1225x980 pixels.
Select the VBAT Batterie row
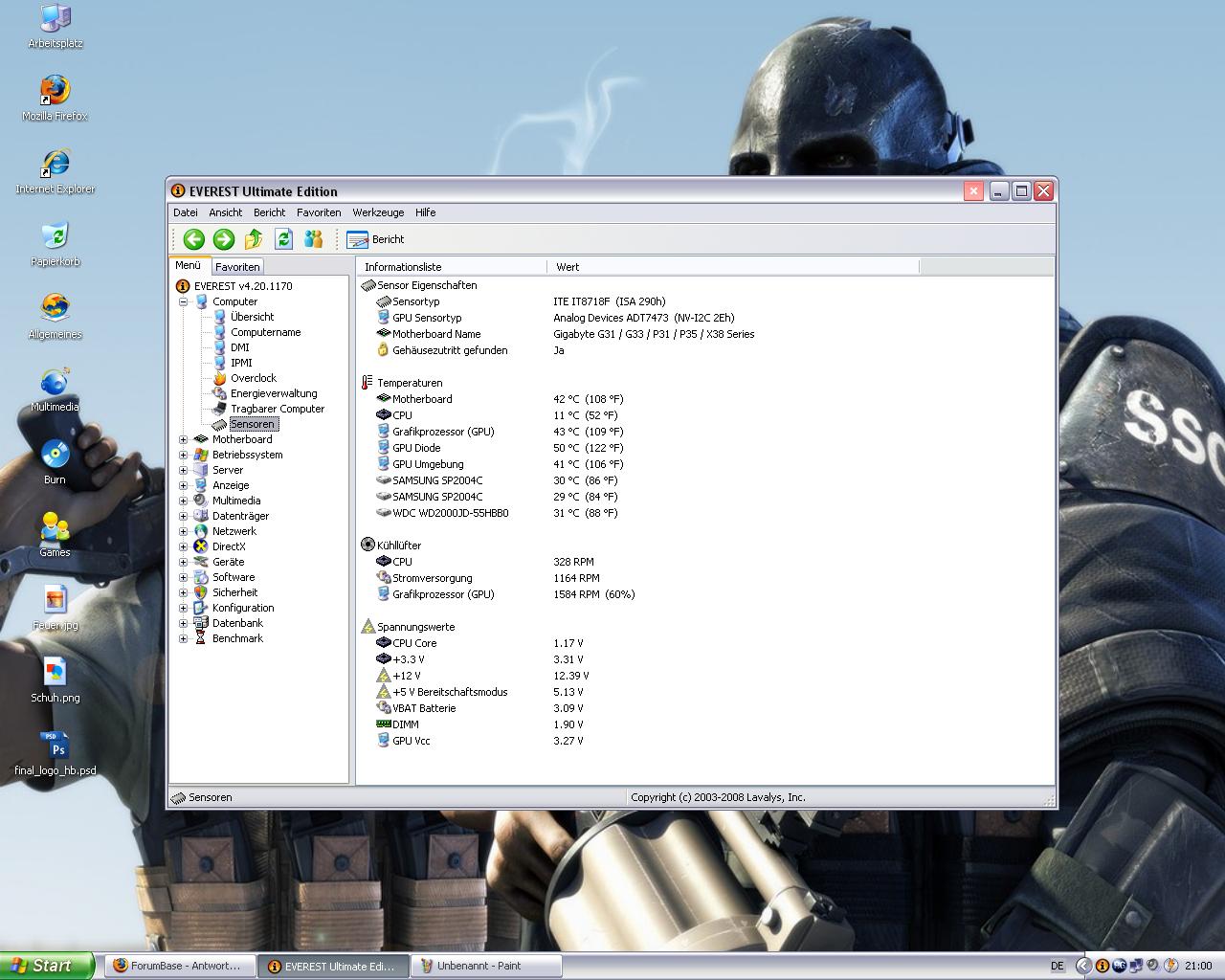pyautogui.click(x=705, y=708)
